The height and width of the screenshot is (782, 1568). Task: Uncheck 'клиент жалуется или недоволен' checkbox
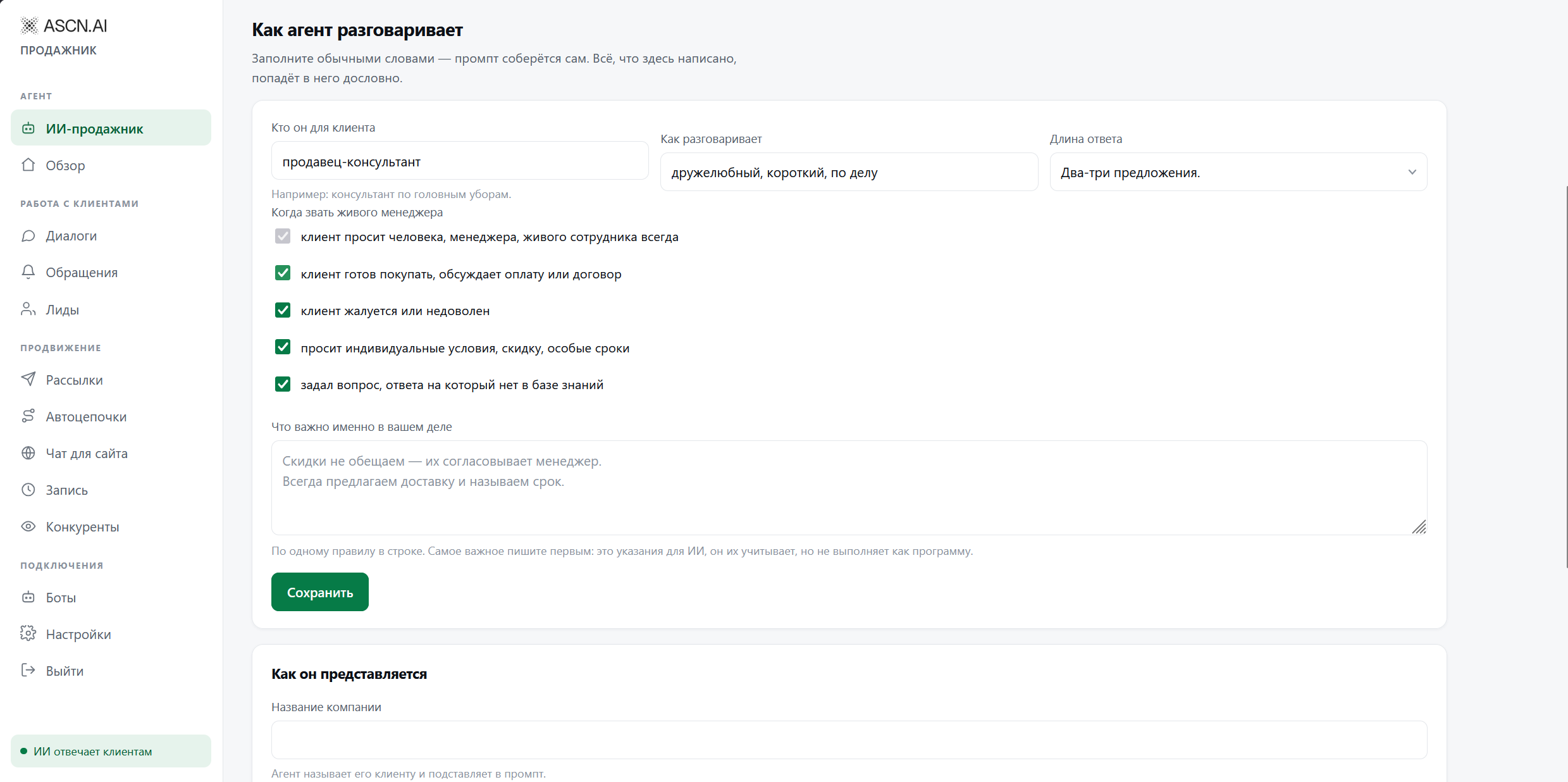click(x=283, y=311)
